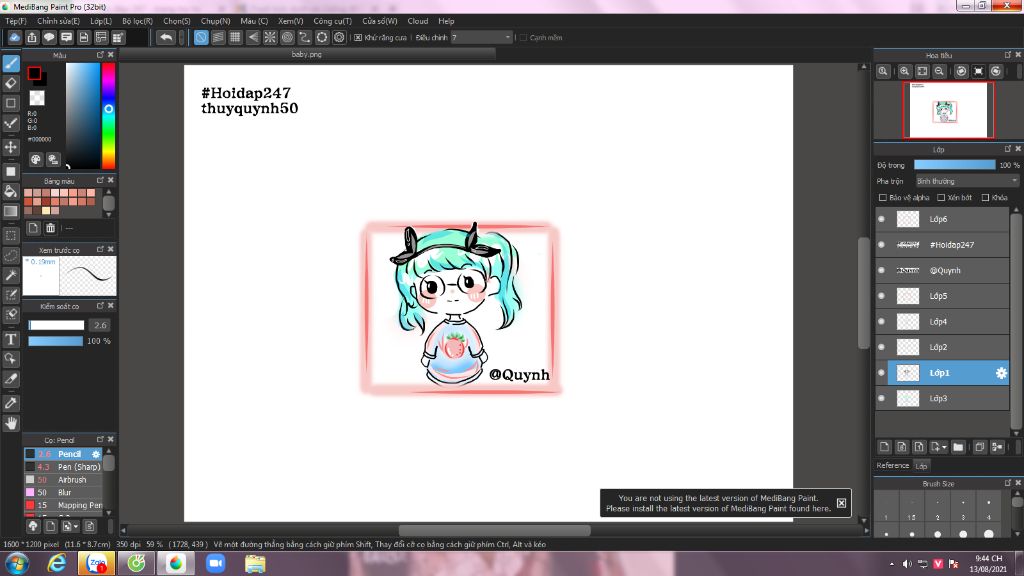Select the Lớp3 layer
This screenshot has height=576, width=1024.
tap(942, 398)
